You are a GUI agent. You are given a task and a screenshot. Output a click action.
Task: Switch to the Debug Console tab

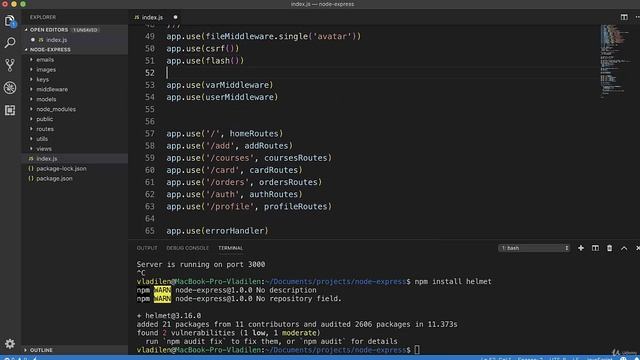point(187,248)
